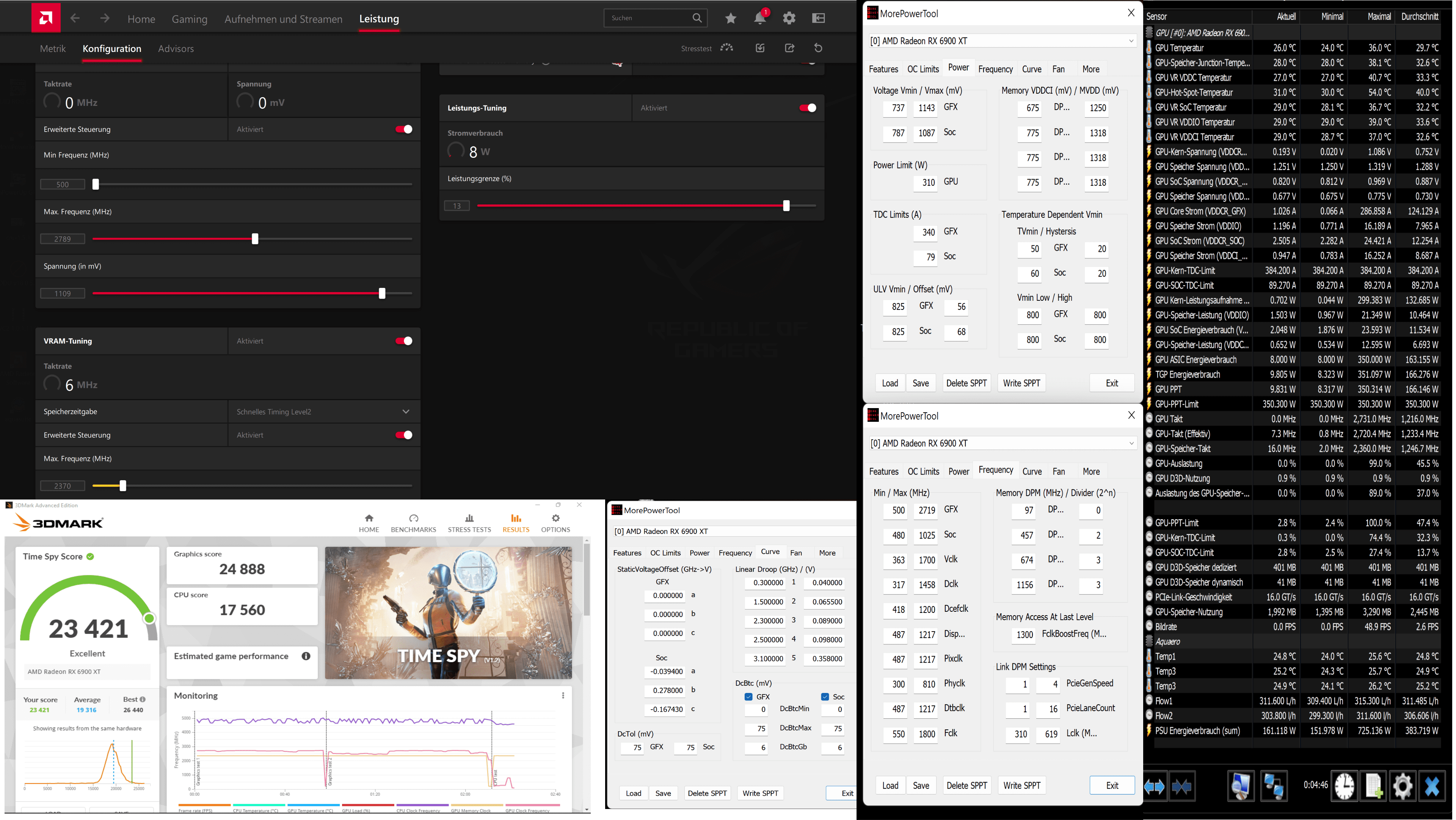Toggle Leistungs-Tuning switch off
Image resolution: width=1456 pixels, height=820 pixels.
807,108
